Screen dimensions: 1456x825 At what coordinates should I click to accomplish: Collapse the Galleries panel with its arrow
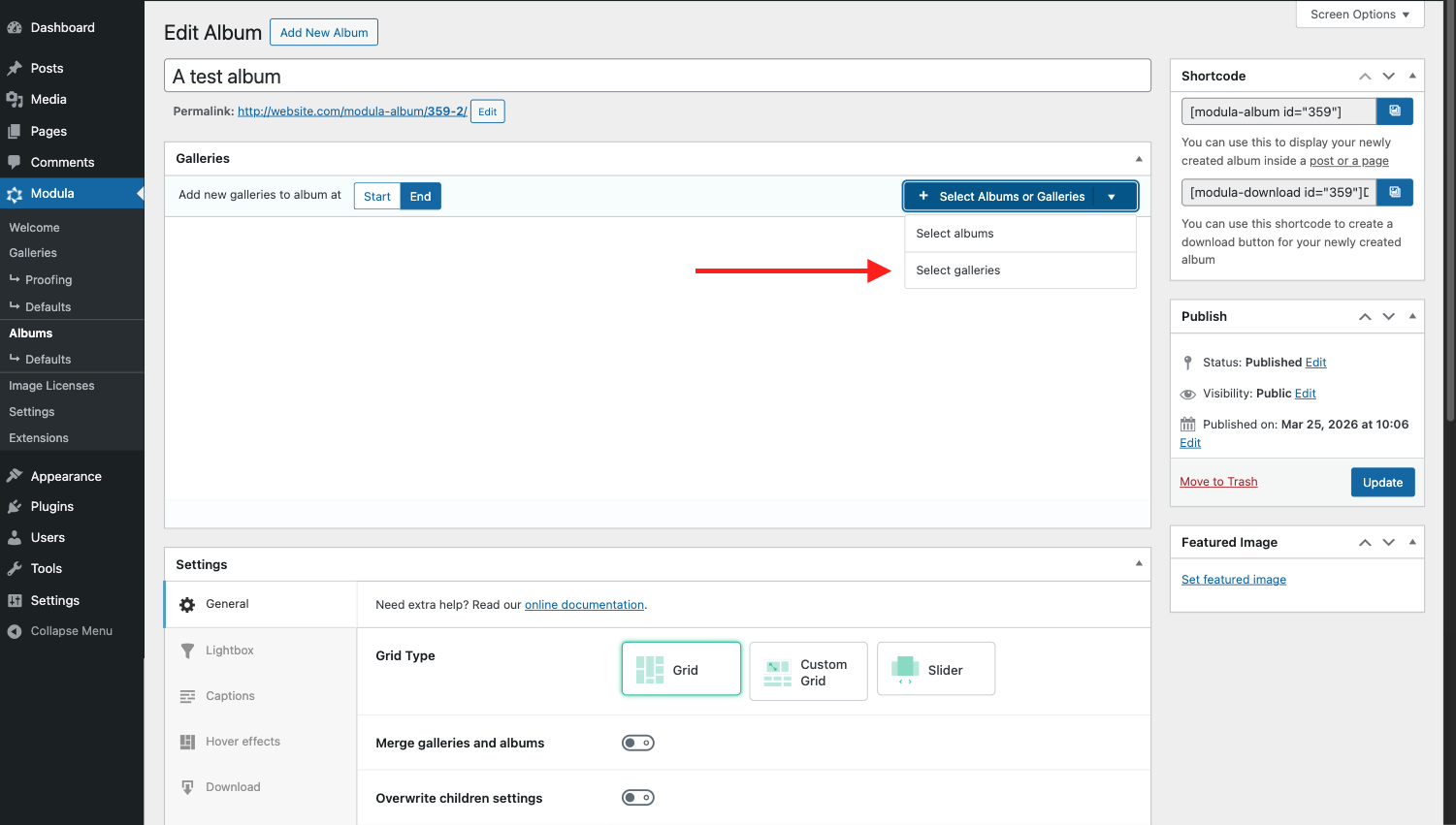(x=1139, y=159)
